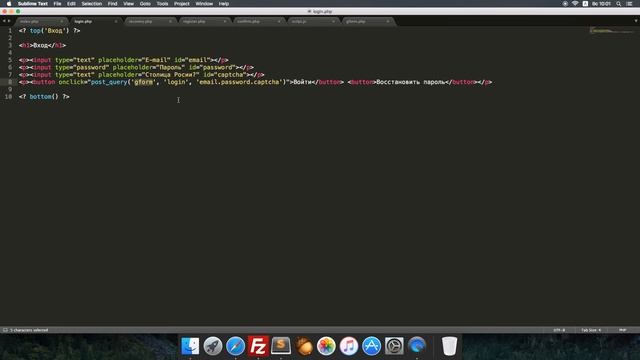Open Photos app in the Dock
This screenshot has width=640, height=360.
326,346
